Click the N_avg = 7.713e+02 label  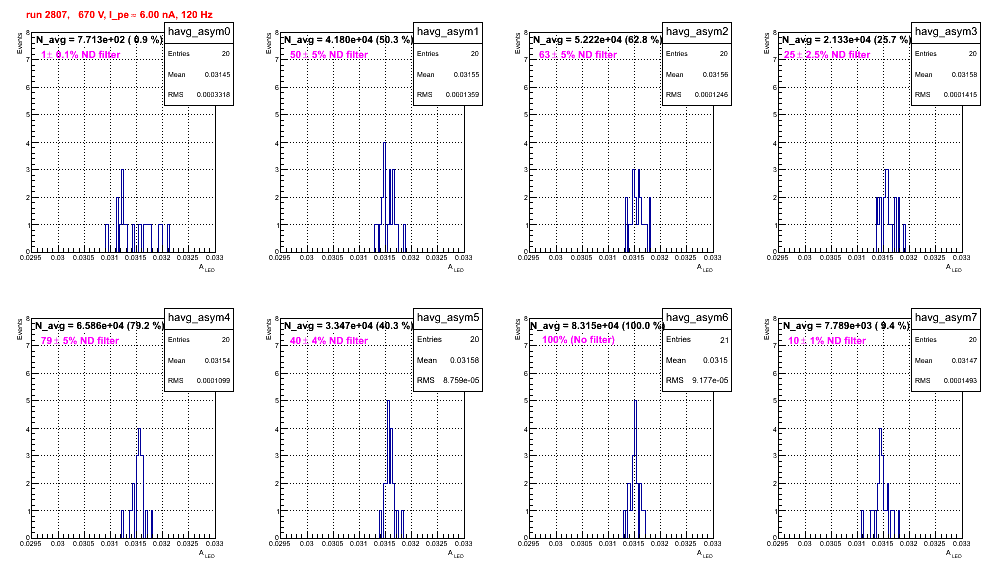point(98,40)
